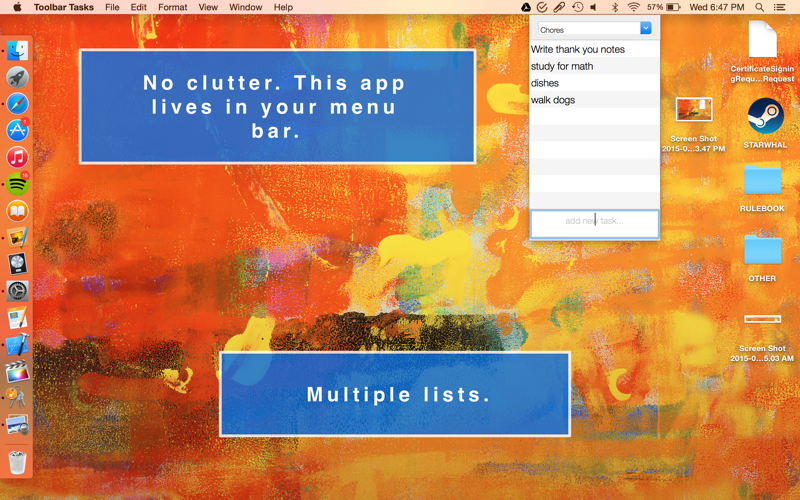Image resolution: width=800 pixels, height=500 pixels.
Task: Expand the Chores list dropdown arrow
Action: [x=645, y=28]
